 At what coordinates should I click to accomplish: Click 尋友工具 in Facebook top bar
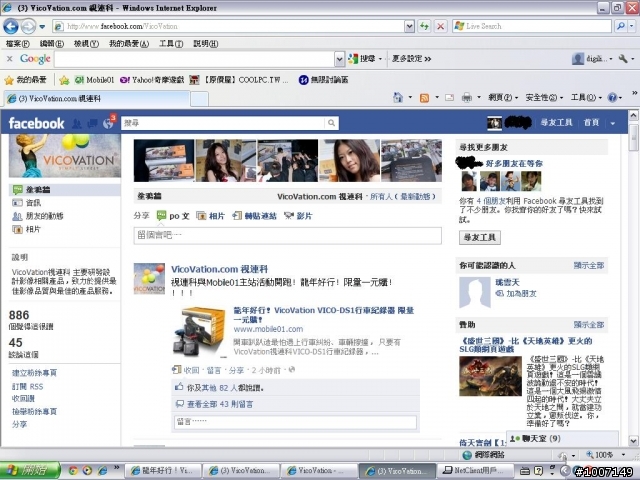click(556, 122)
